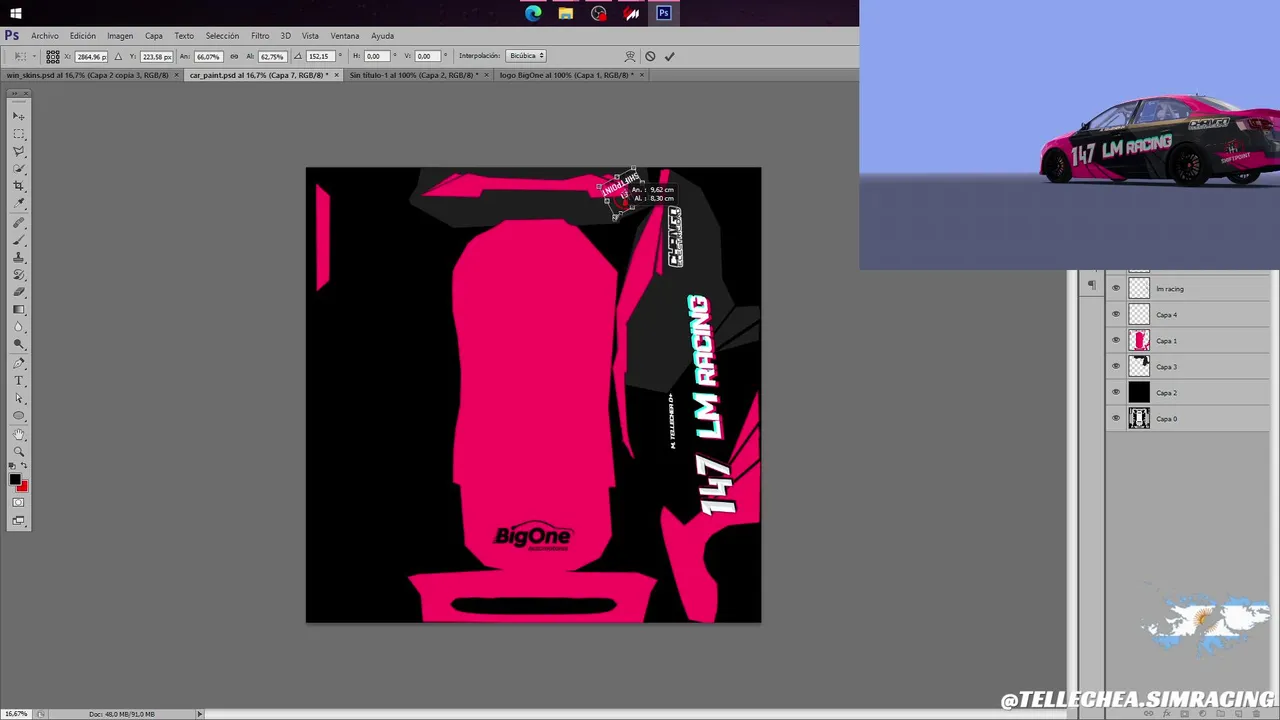Select the Hand tool
The width and height of the screenshot is (1280, 720).
pyautogui.click(x=19, y=435)
